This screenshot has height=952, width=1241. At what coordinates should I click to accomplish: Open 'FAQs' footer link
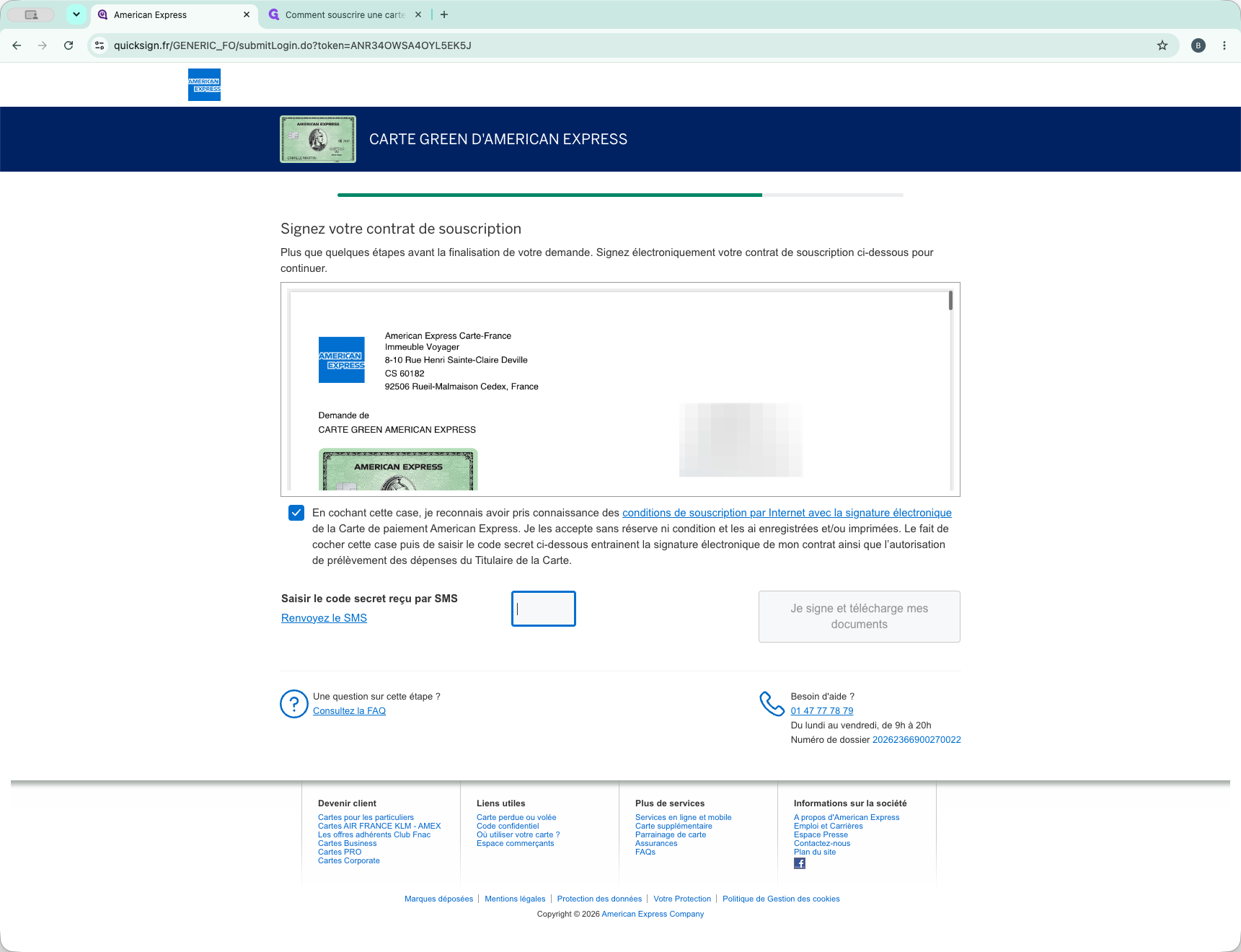(645, 852)
